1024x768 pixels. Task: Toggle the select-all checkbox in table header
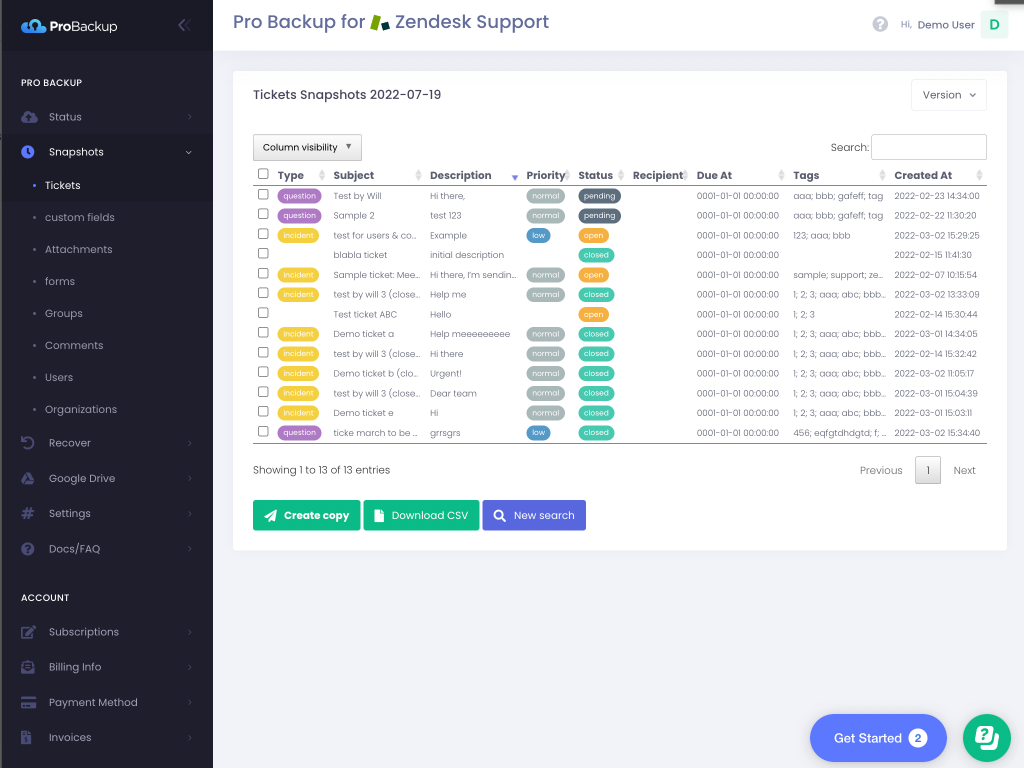(x=263, y=174)
